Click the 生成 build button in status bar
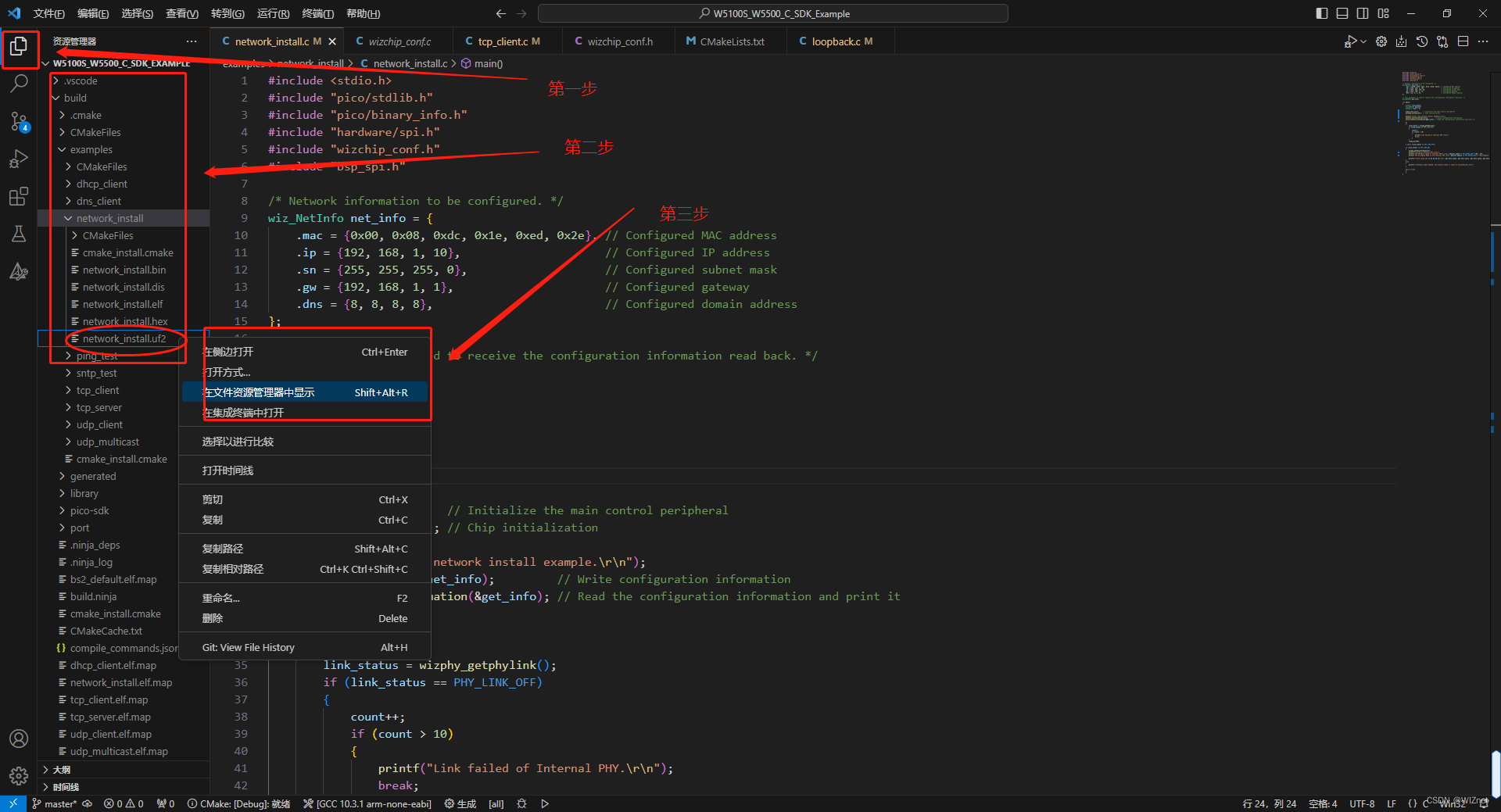This screenshot has width=1501, height=812. (460, 803)
